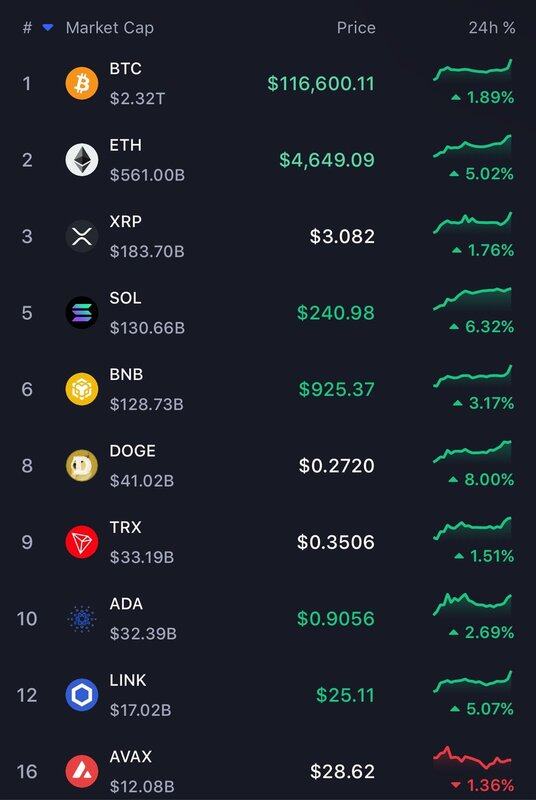Sort by the Market Cap column header
Viewport: 536px width, 800px height.
(x=110, y=28)
